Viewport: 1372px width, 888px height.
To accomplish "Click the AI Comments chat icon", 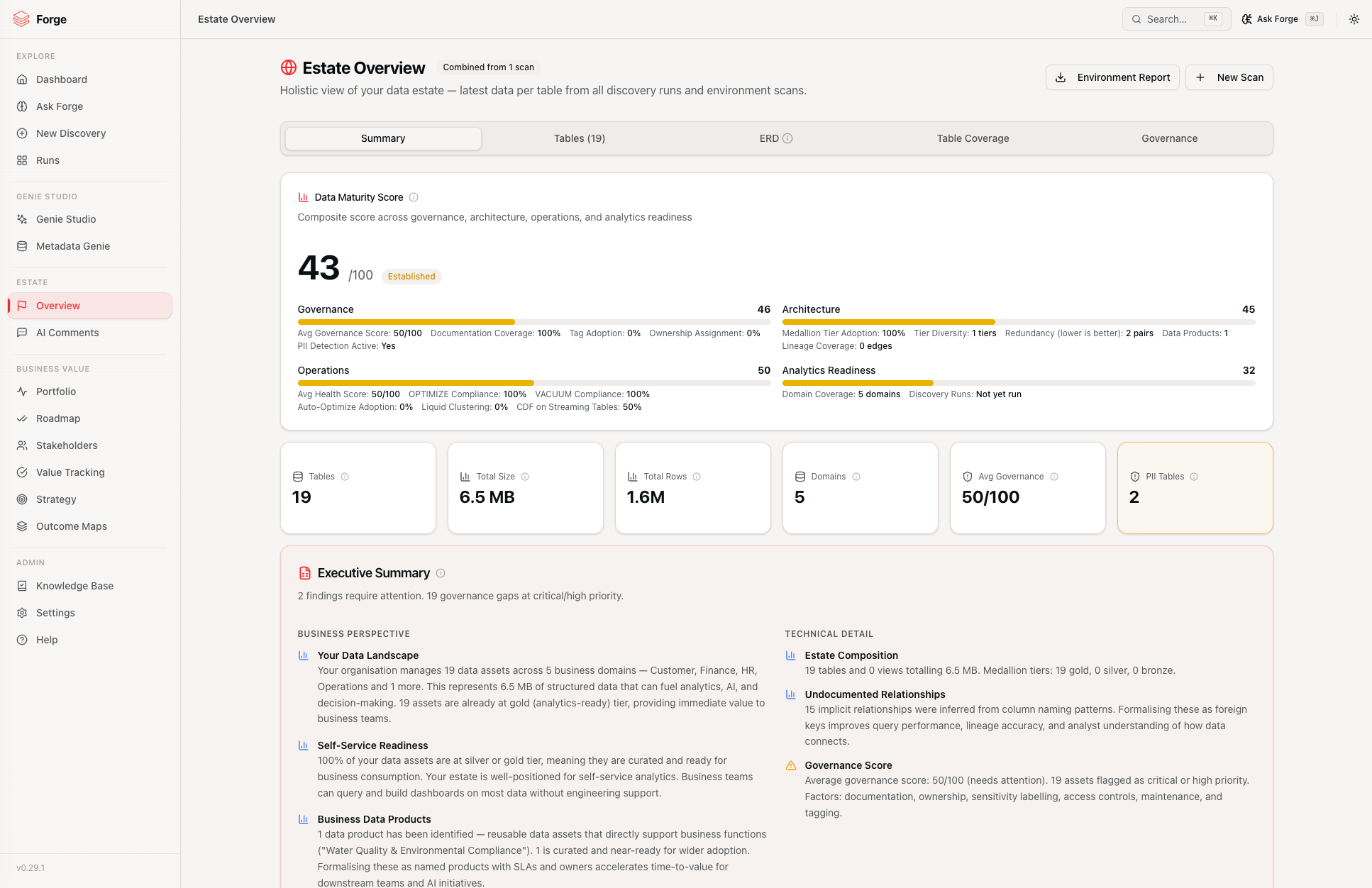I will [22, 333].
